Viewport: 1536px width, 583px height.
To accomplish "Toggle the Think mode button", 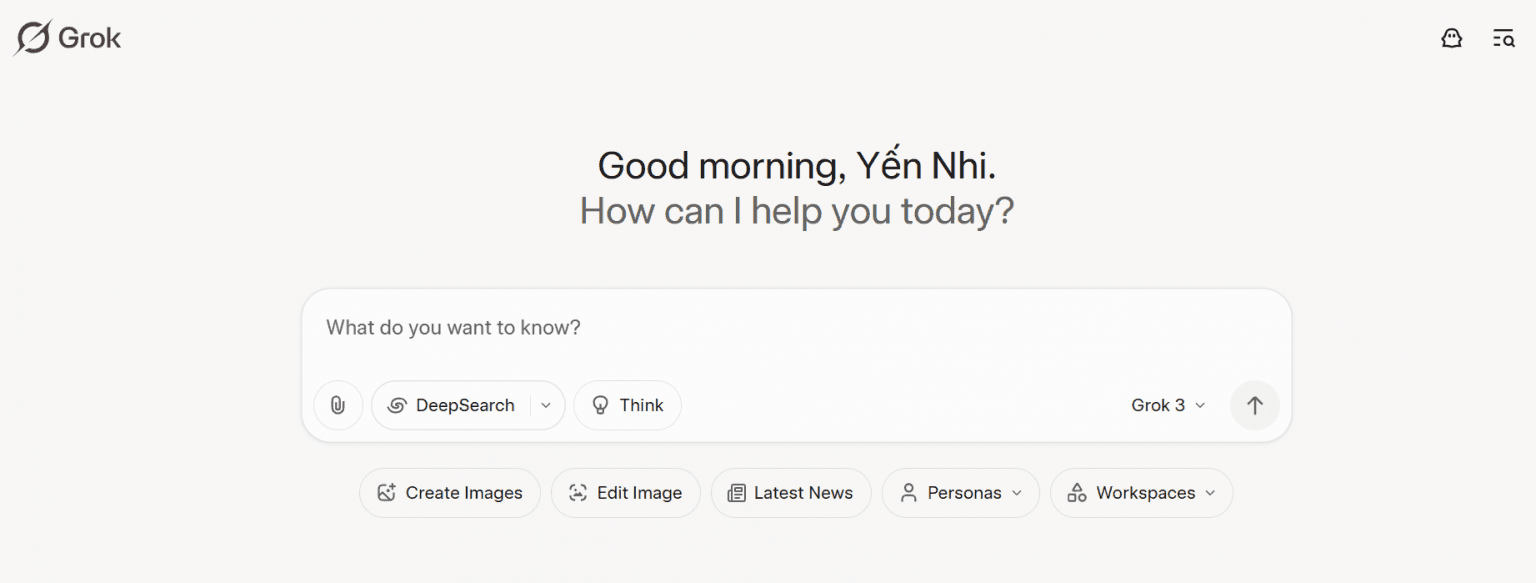I will [628, 405].
